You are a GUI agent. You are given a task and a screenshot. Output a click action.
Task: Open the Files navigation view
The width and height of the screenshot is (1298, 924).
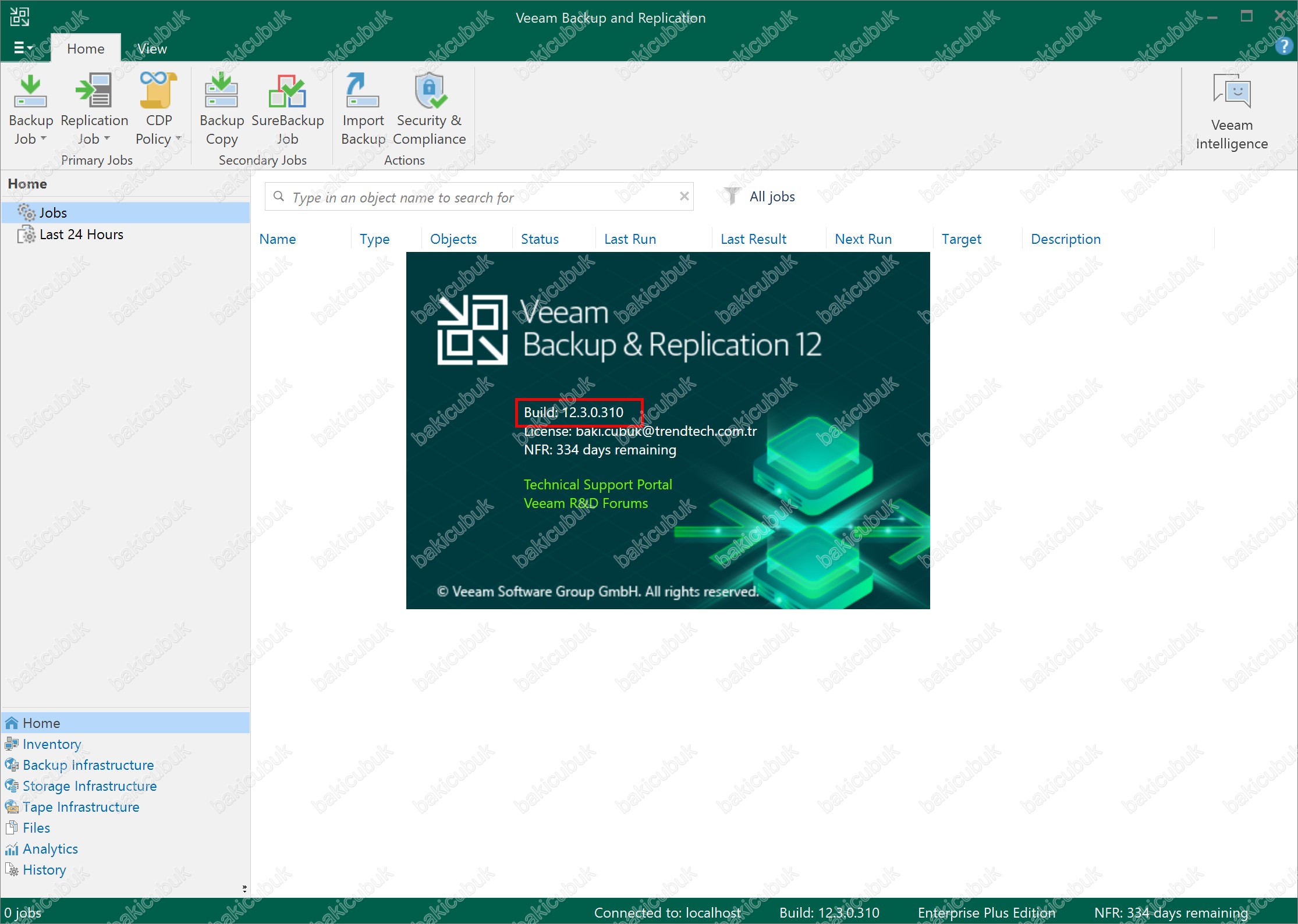(x=126, y=828)
